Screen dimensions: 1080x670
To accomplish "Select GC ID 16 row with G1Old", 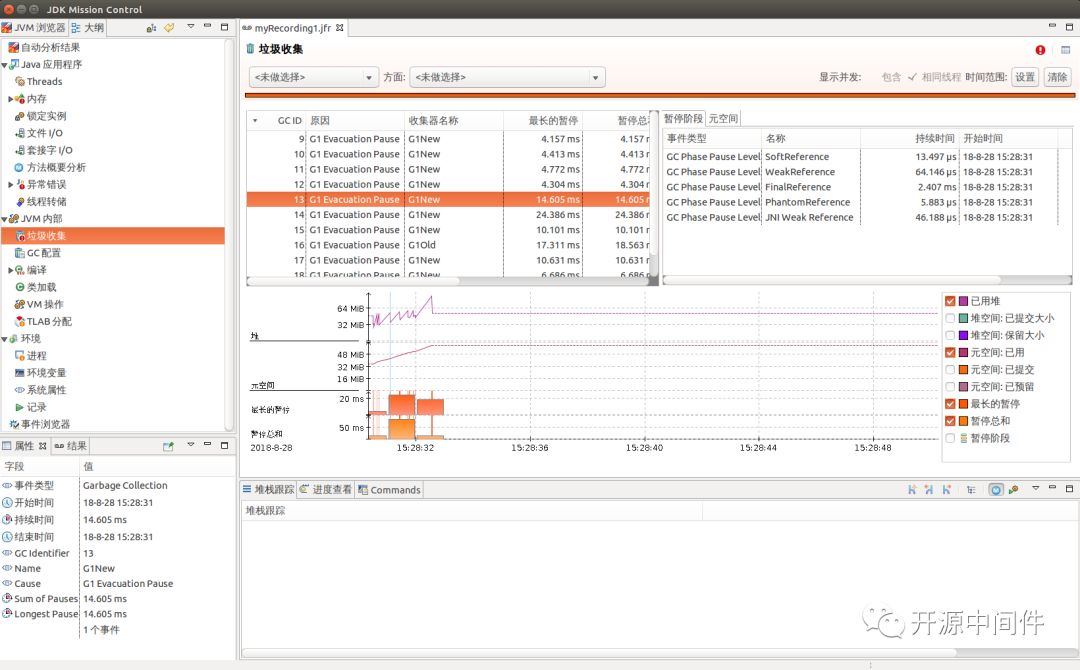I will (x=448, y=245).
